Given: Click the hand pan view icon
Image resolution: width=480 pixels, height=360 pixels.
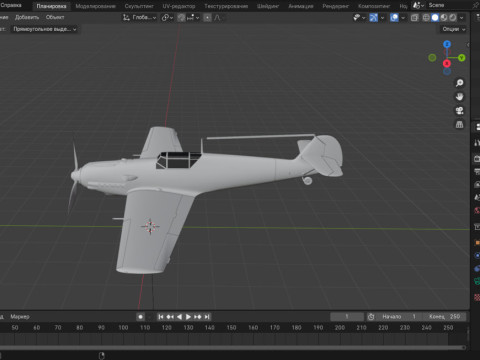Looking at the screenshot, I should tap(460, 97).
